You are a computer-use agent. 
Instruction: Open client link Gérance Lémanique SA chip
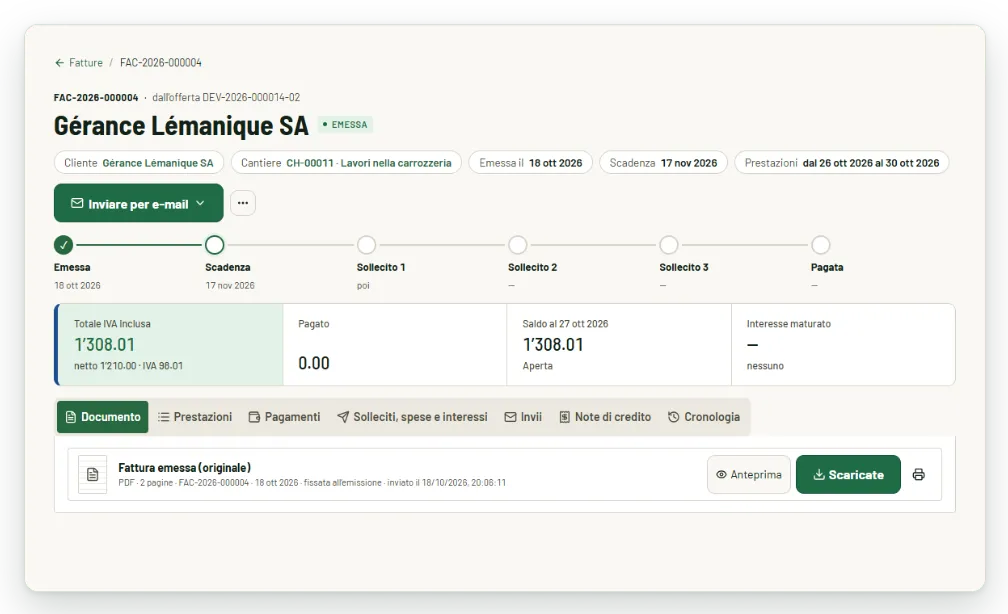(139, 163)
